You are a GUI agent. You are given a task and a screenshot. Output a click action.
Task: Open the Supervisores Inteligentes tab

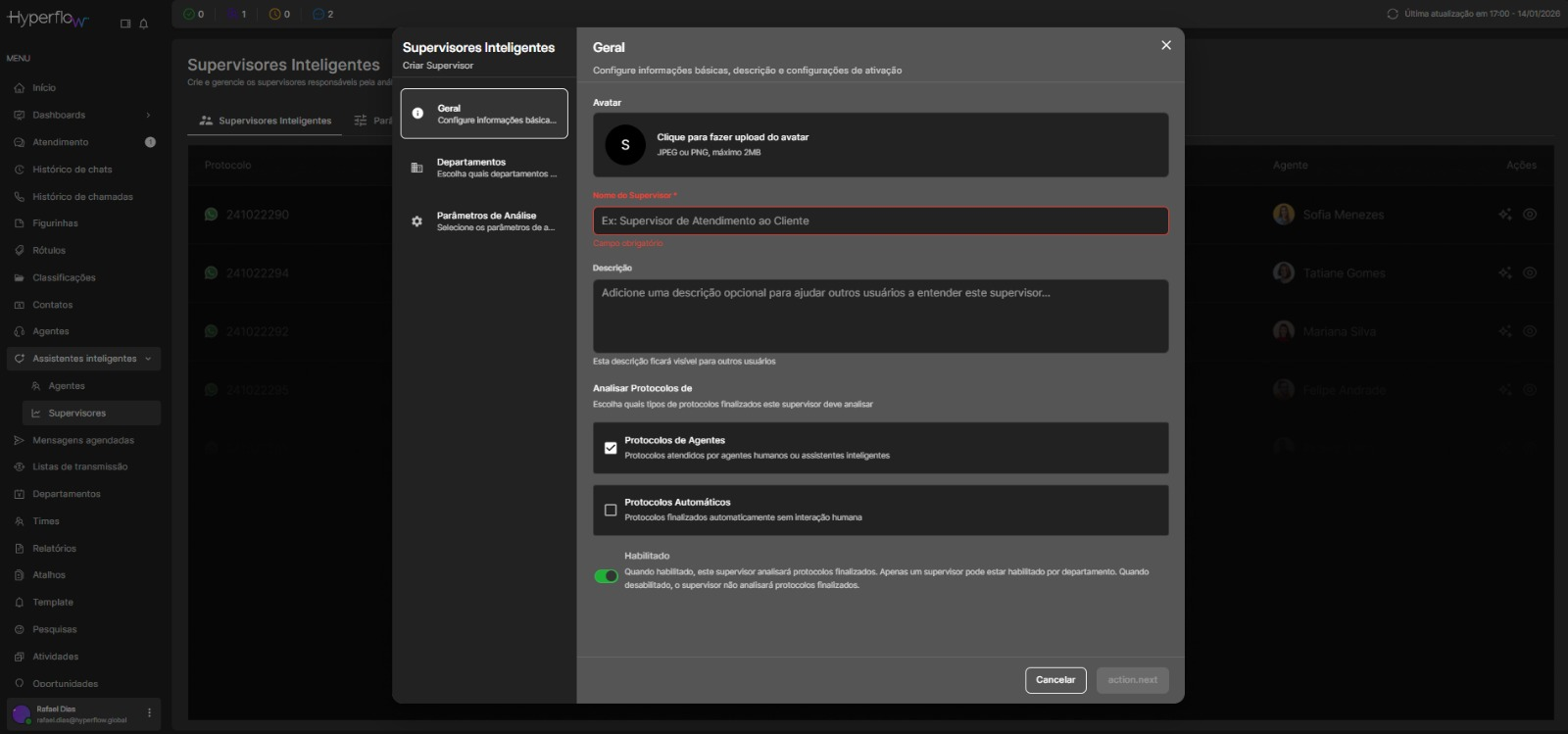tap(266, 121)
